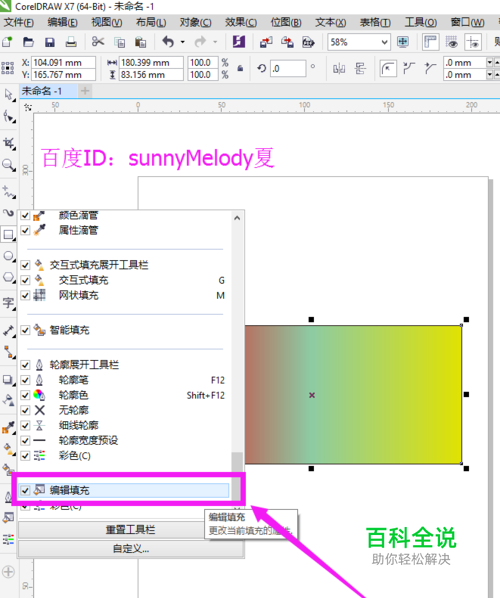Uncheck the 轮廓色 checkbox
Viewport: 500px width, 598px height.
[25, 395]
